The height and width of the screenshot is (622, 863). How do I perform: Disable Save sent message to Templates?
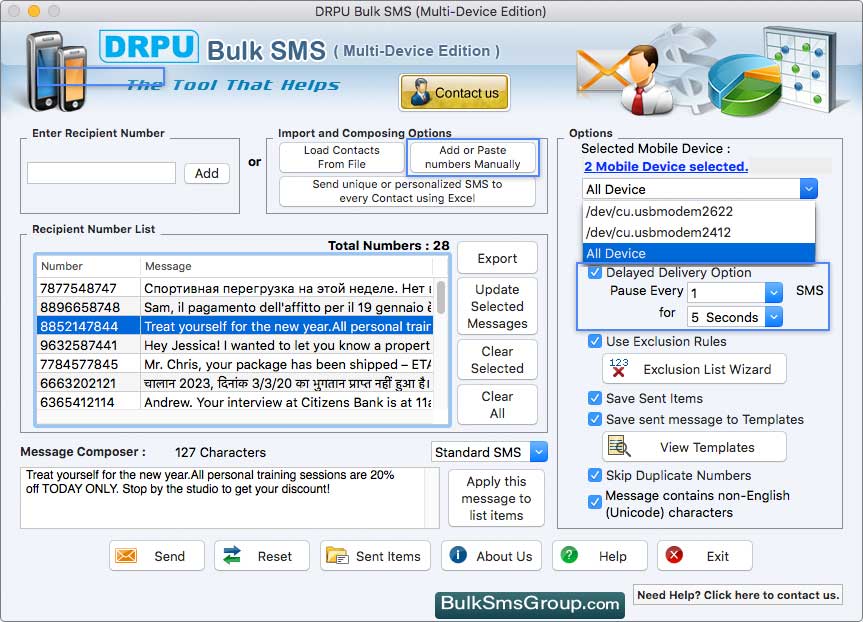(594, 419)
